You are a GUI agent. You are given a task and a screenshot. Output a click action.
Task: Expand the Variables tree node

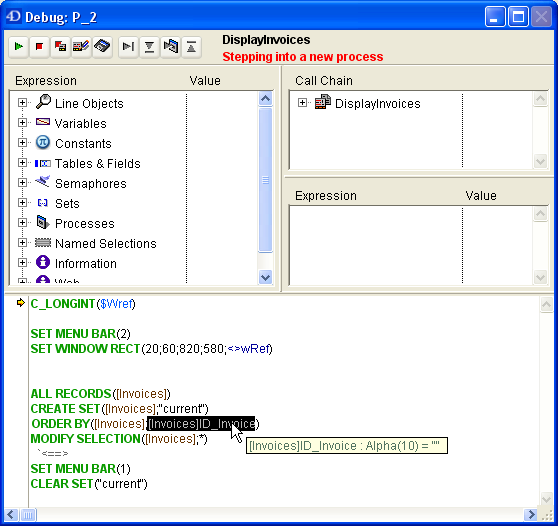(22, 123)
